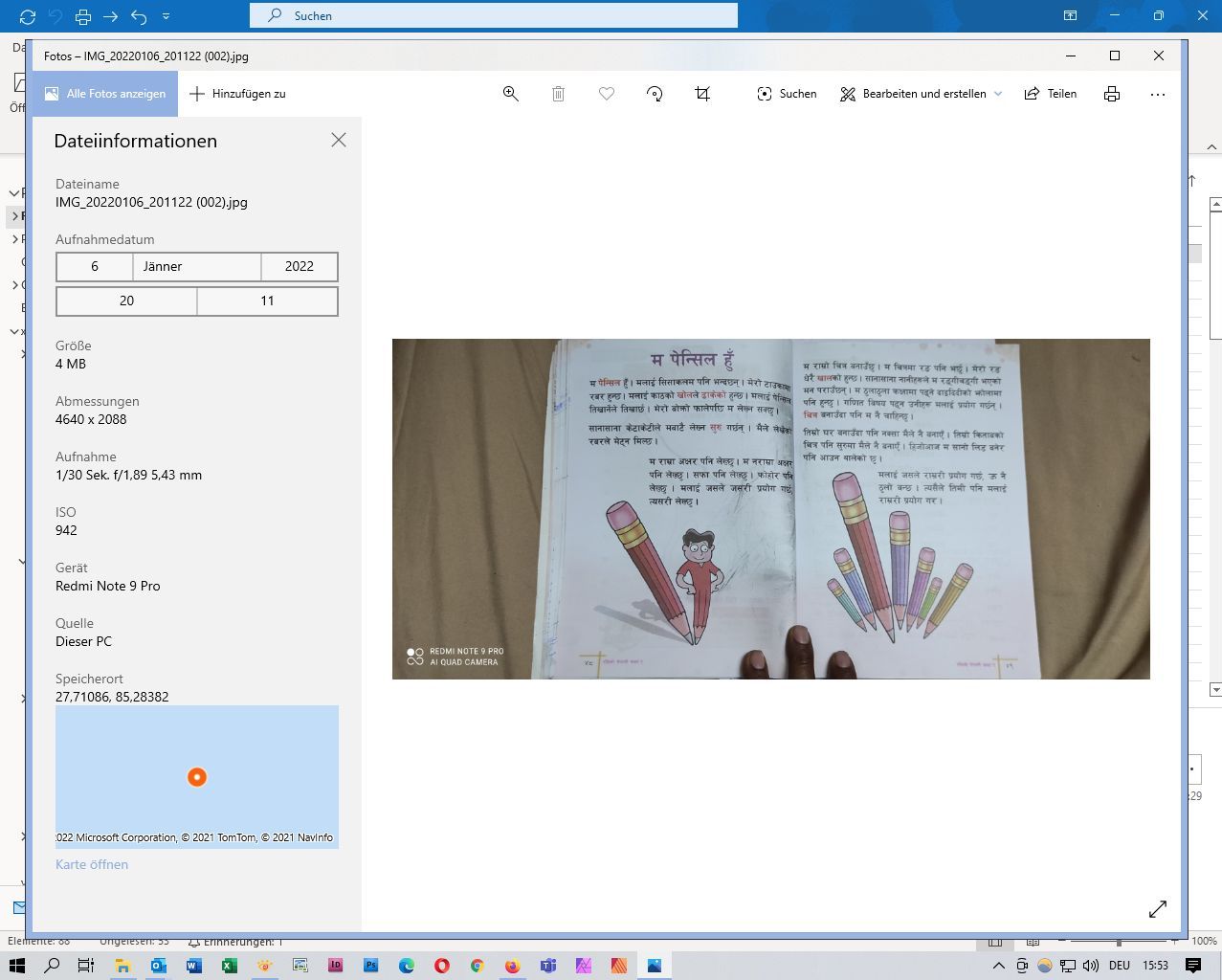The height and width of the screenshot is (980, 1222).
Task: Enter fullscreen with the diagonal arrows icon
Action: (1158, 909)
